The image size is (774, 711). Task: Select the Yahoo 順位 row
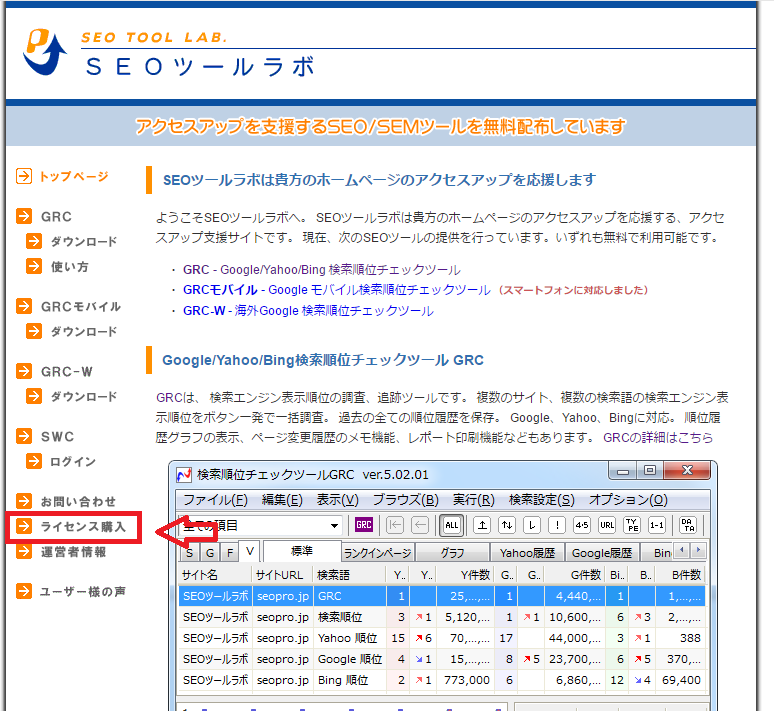click(442, 638)
